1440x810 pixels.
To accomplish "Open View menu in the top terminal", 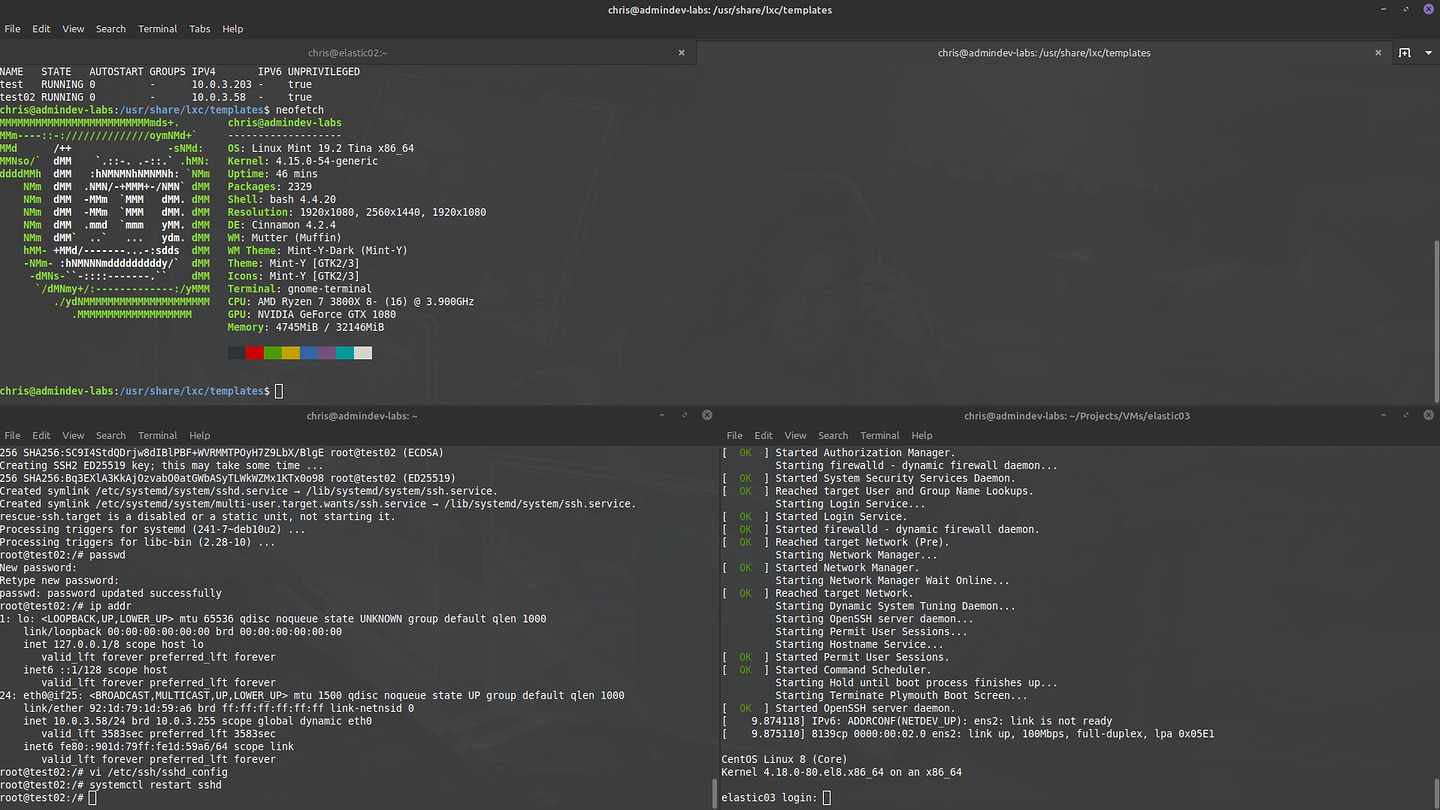I will [x=73, y=29].
